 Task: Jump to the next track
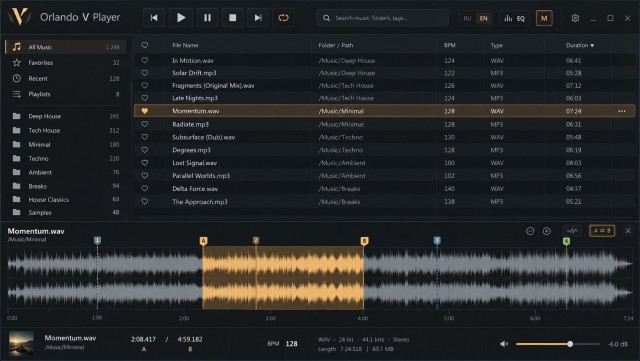click(x=258, y=18)
